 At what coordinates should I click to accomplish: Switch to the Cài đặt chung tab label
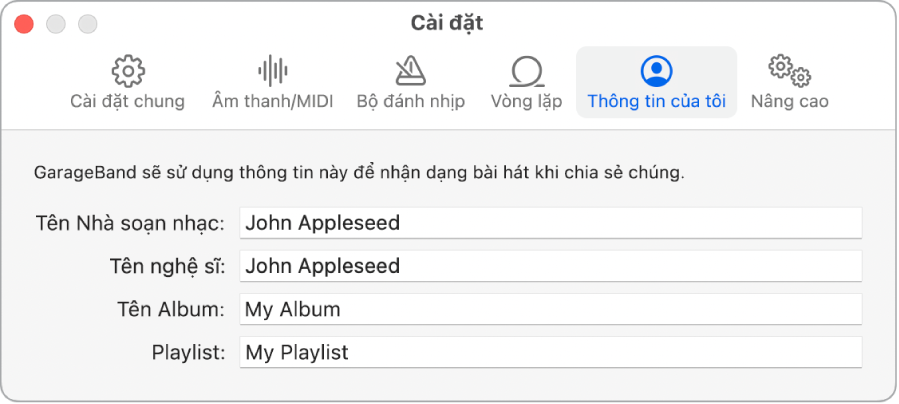point(128,101)
